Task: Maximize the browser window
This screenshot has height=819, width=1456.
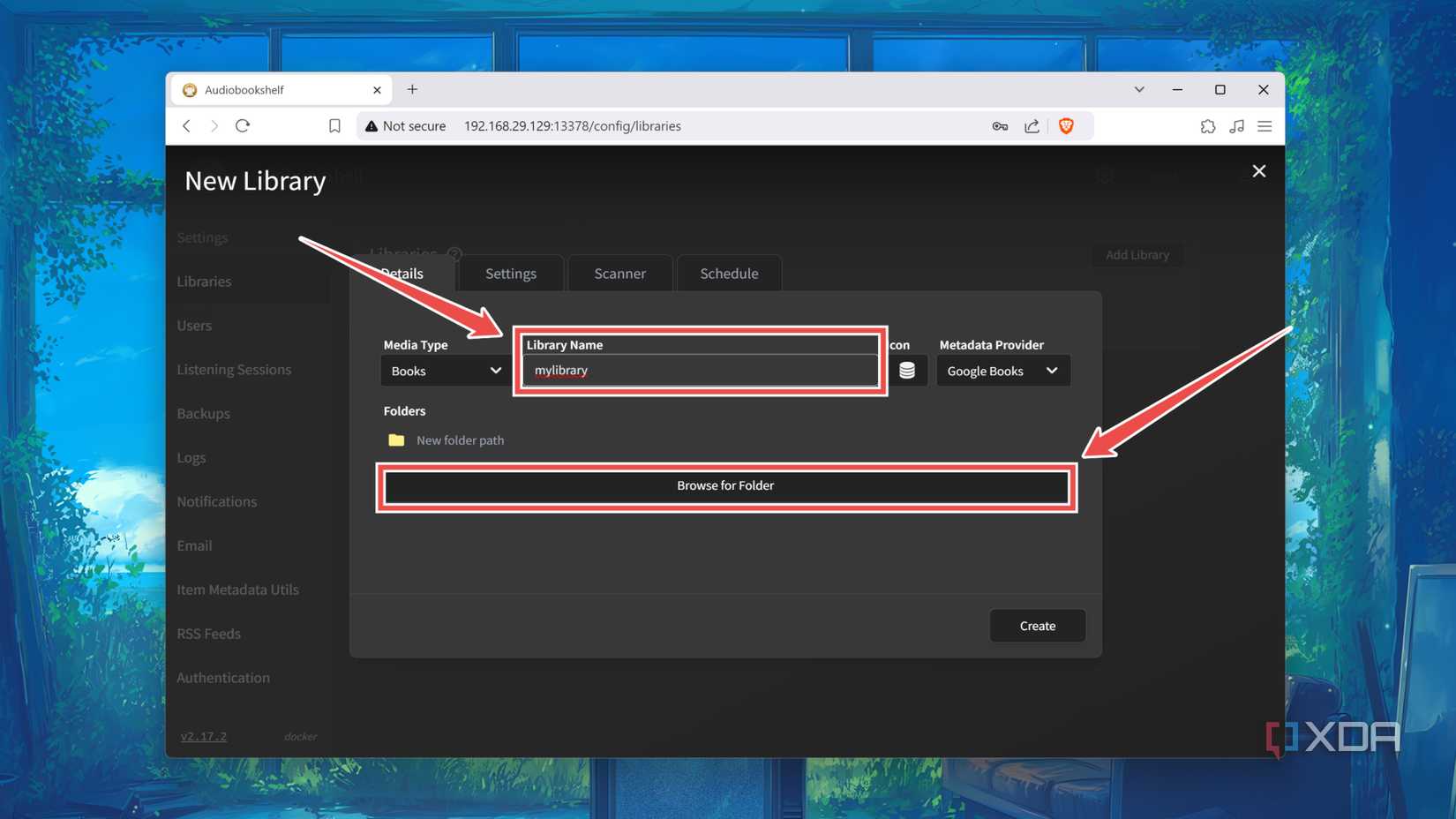Action: coord(1220,89)
